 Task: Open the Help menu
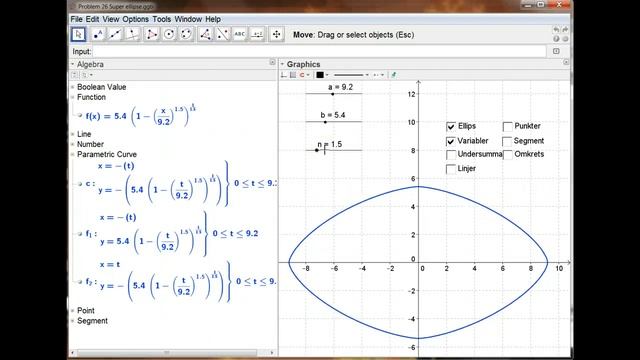[213, 19]
